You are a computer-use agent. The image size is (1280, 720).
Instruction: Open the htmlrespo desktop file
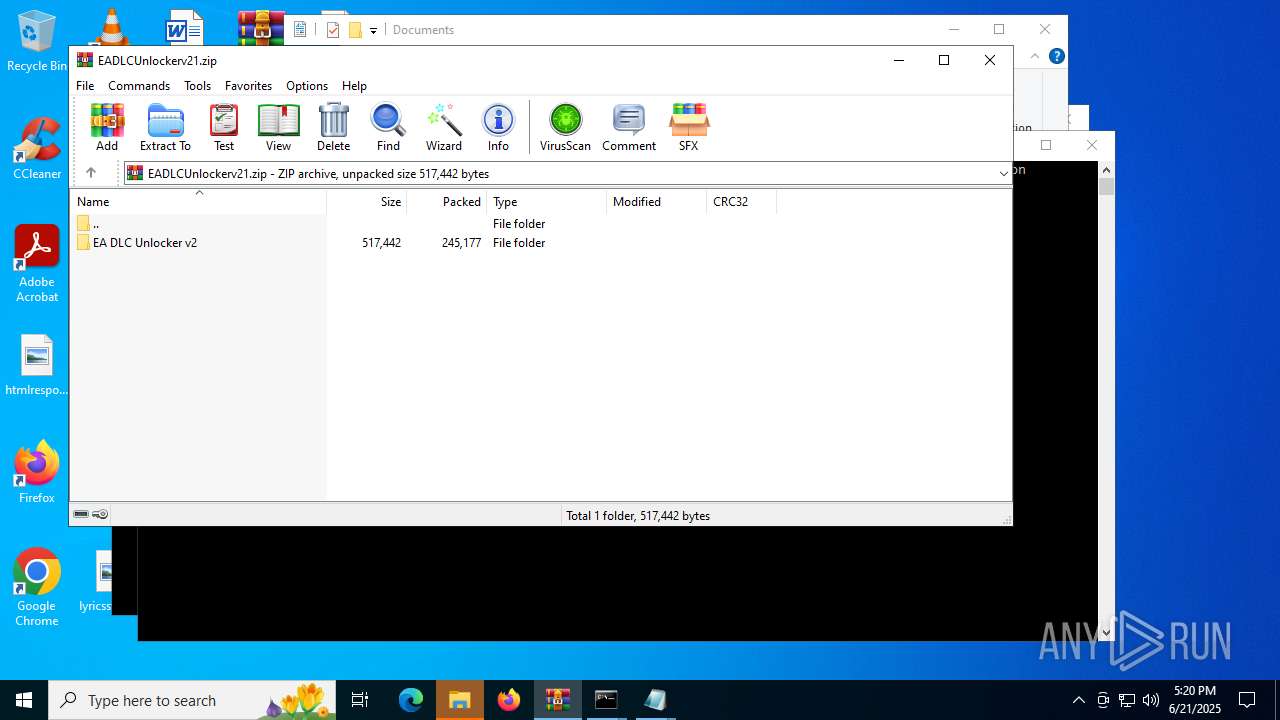click(x=37, y=366)
